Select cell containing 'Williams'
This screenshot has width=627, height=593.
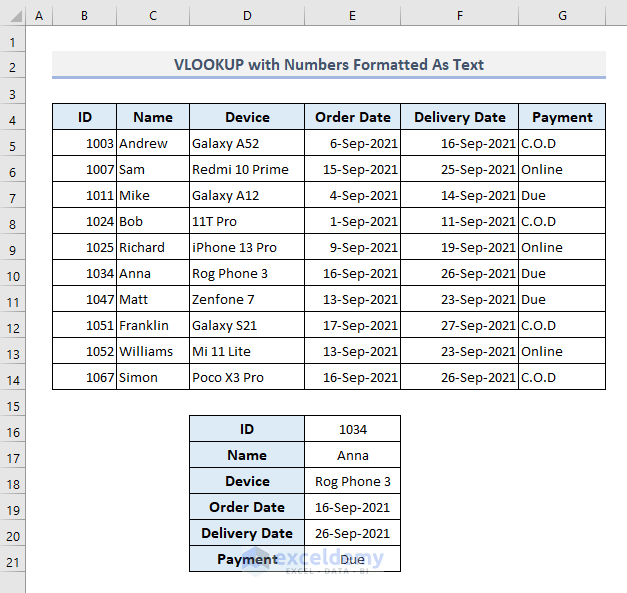[153, 351]
